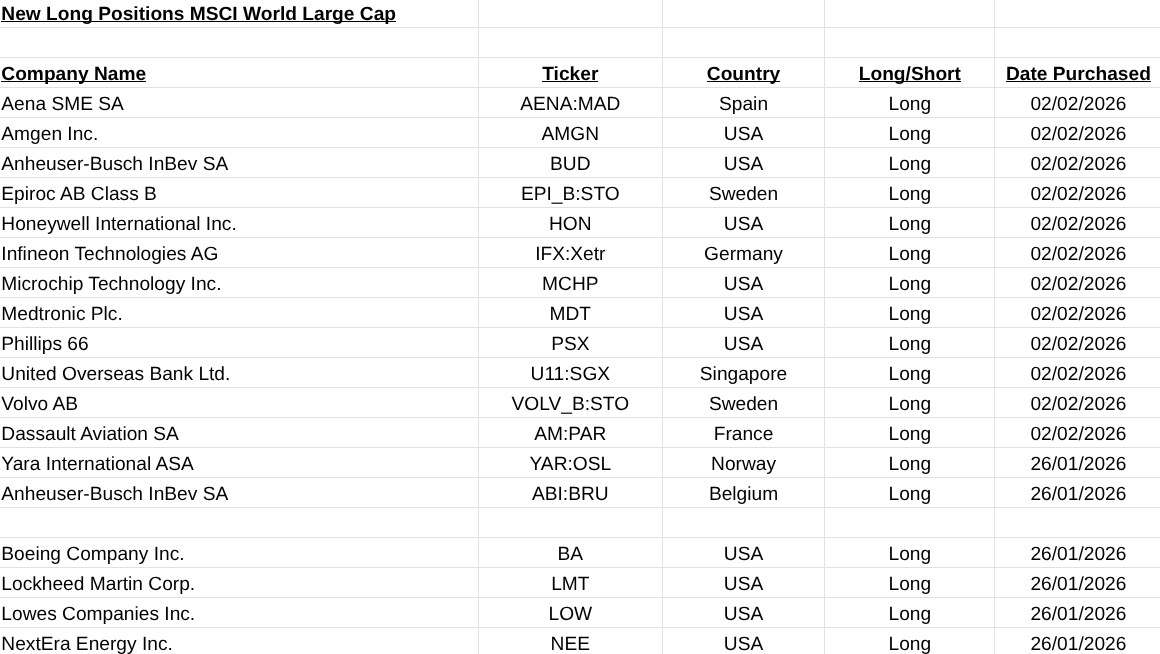Select the Phillips 66 company cell
This screenshot has height=654, width=1160.
click(45, 344)
